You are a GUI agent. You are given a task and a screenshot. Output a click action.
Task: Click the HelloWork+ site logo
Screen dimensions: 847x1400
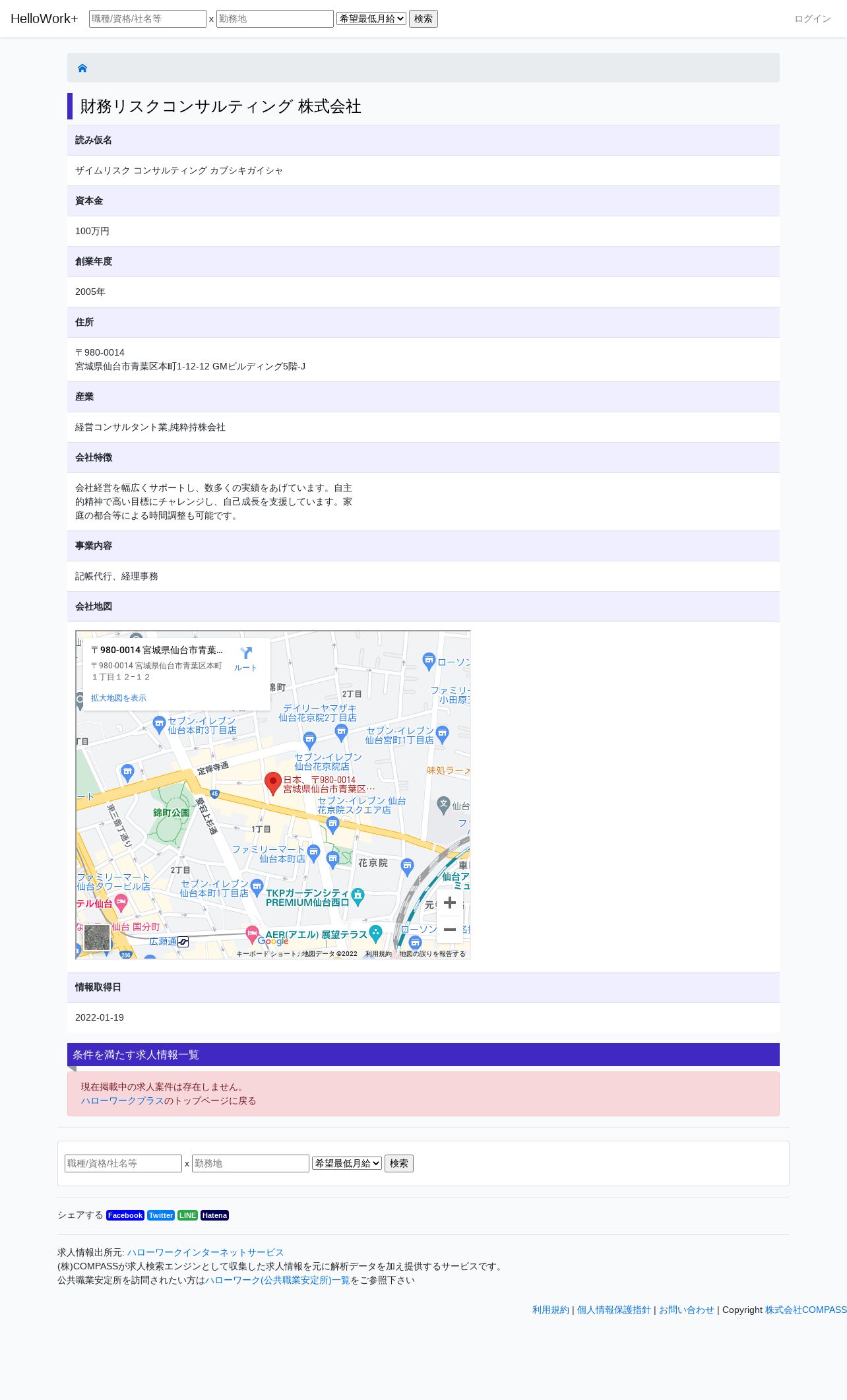pyautogui.click(x=44, y=18)
